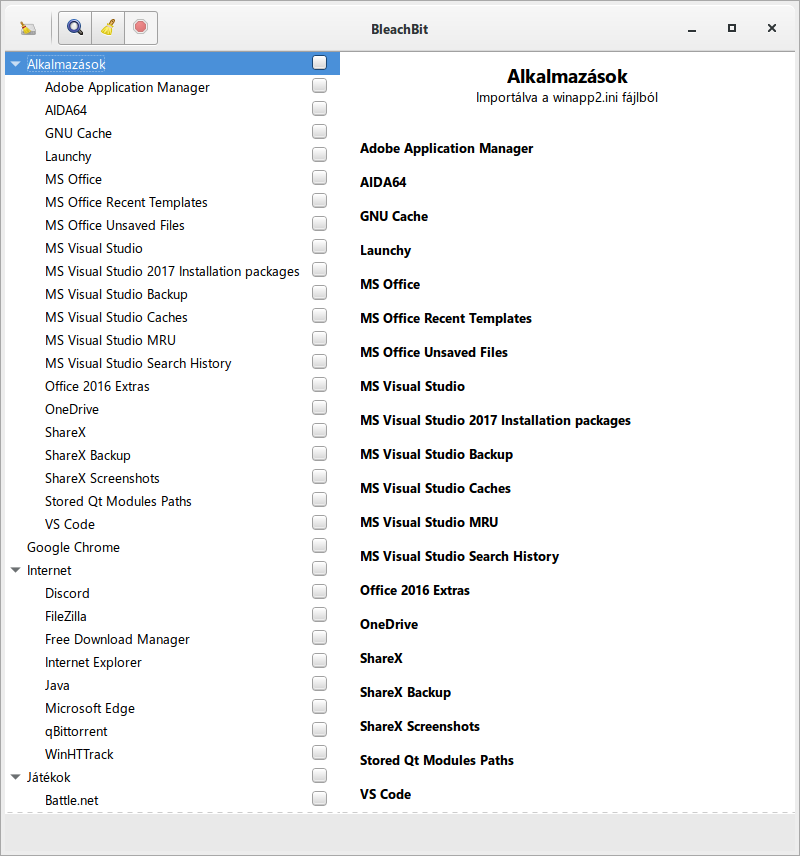
Task: Select the ShareX Screenshots tree entry
Action: click(102, 478)
